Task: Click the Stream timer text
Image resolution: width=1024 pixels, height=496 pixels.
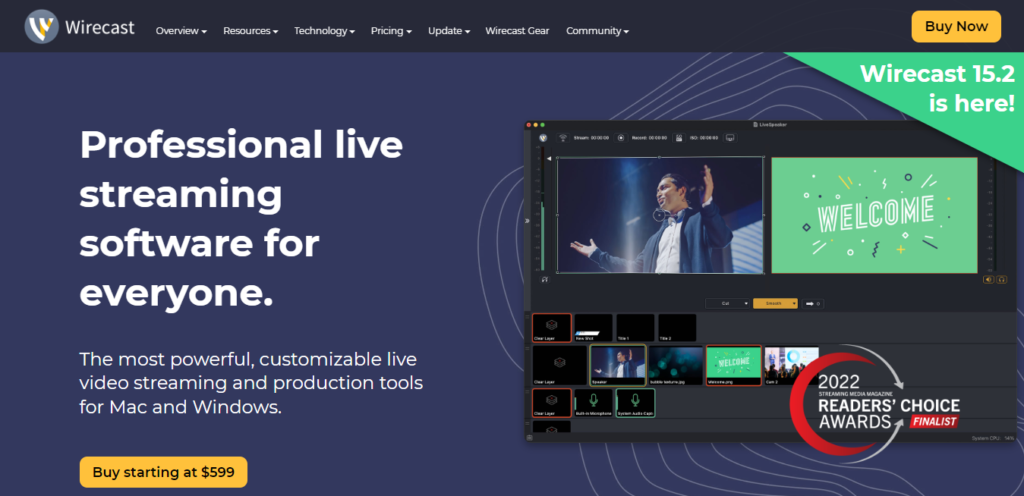Action: [x=591, y=138]
